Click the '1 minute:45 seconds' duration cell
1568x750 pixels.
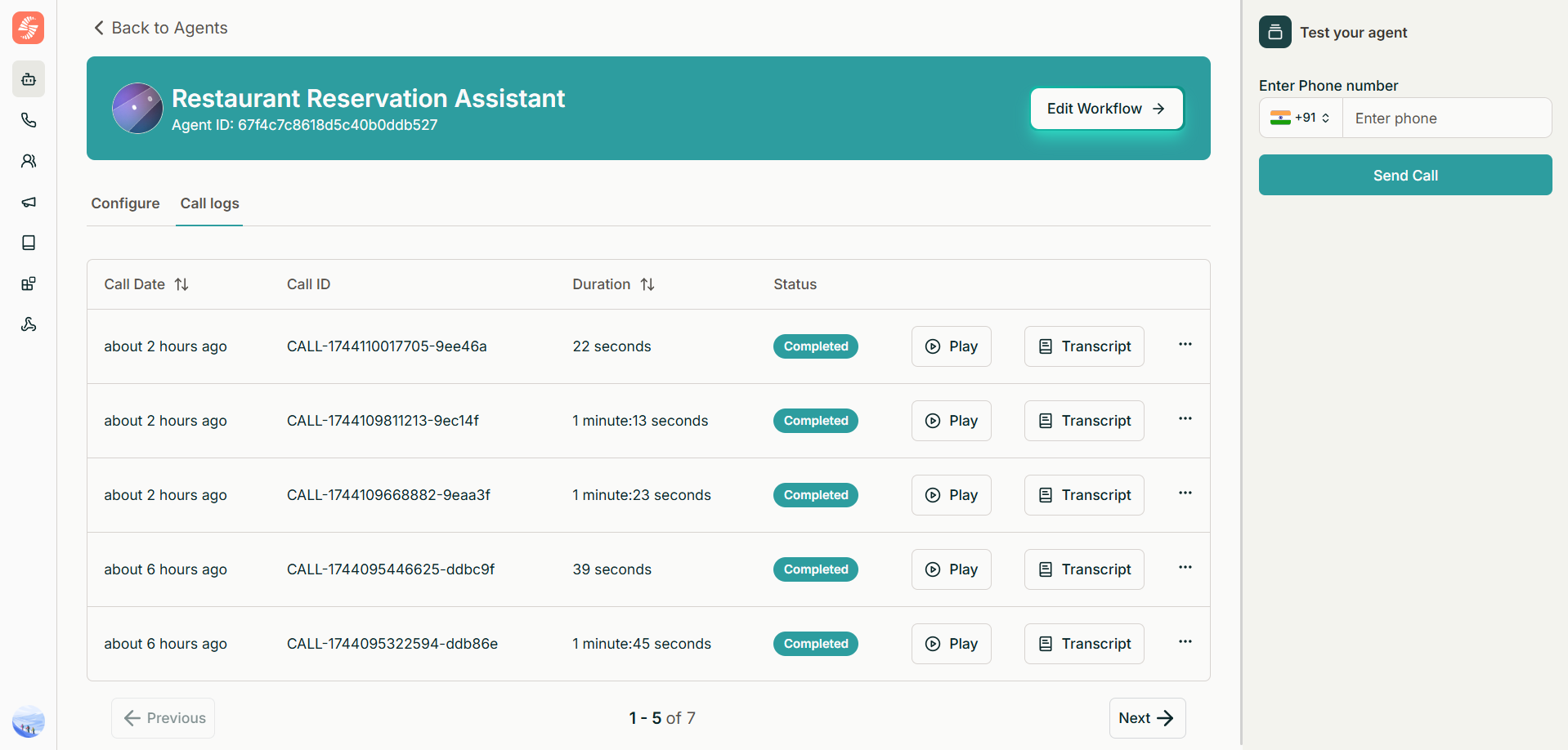tap(642, 644)
